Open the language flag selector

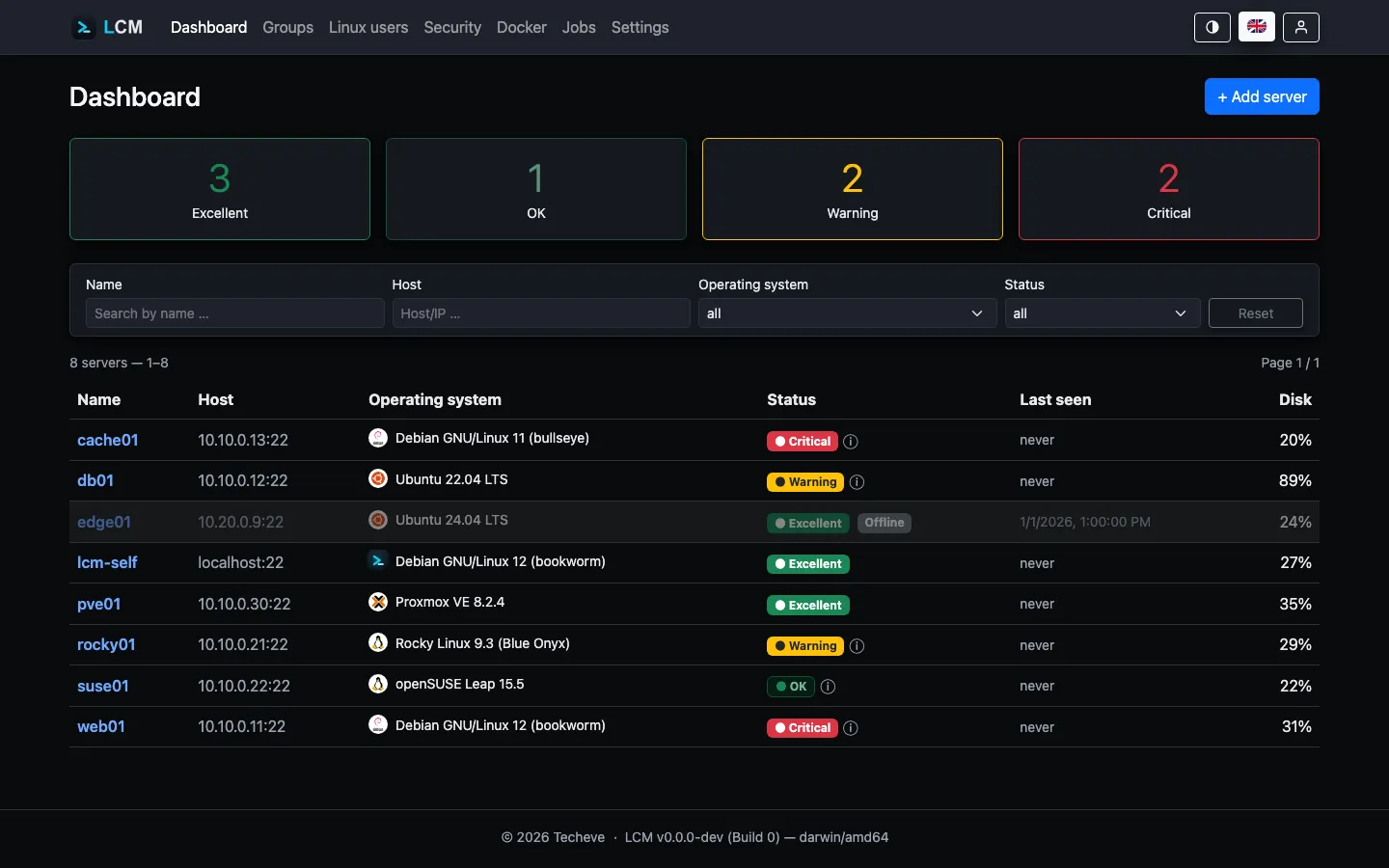tap(1257, 27)
